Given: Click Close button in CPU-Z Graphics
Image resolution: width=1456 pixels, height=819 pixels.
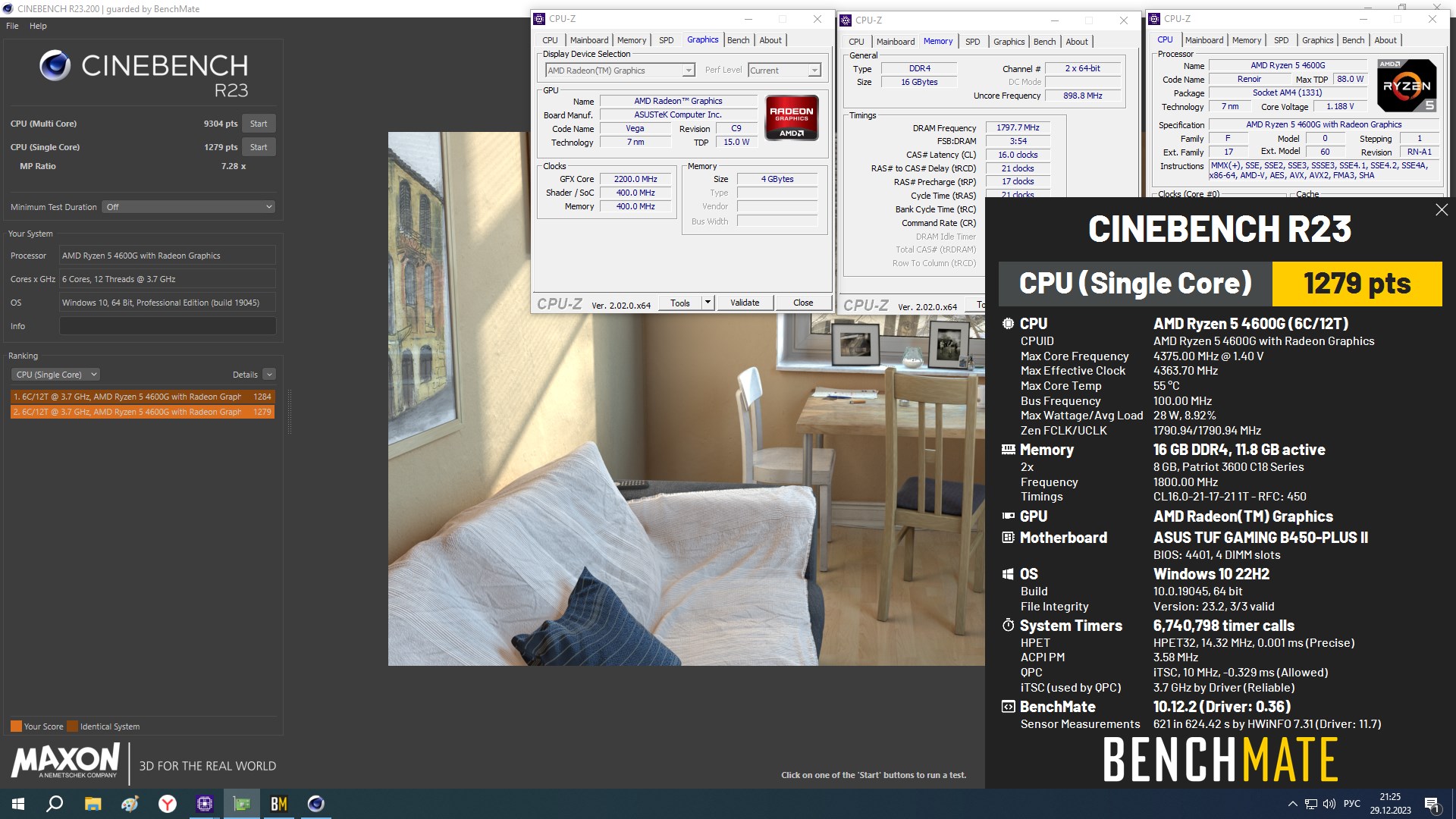Looking at the screenshot, I should pyautogui.click(x=803, y=303).
